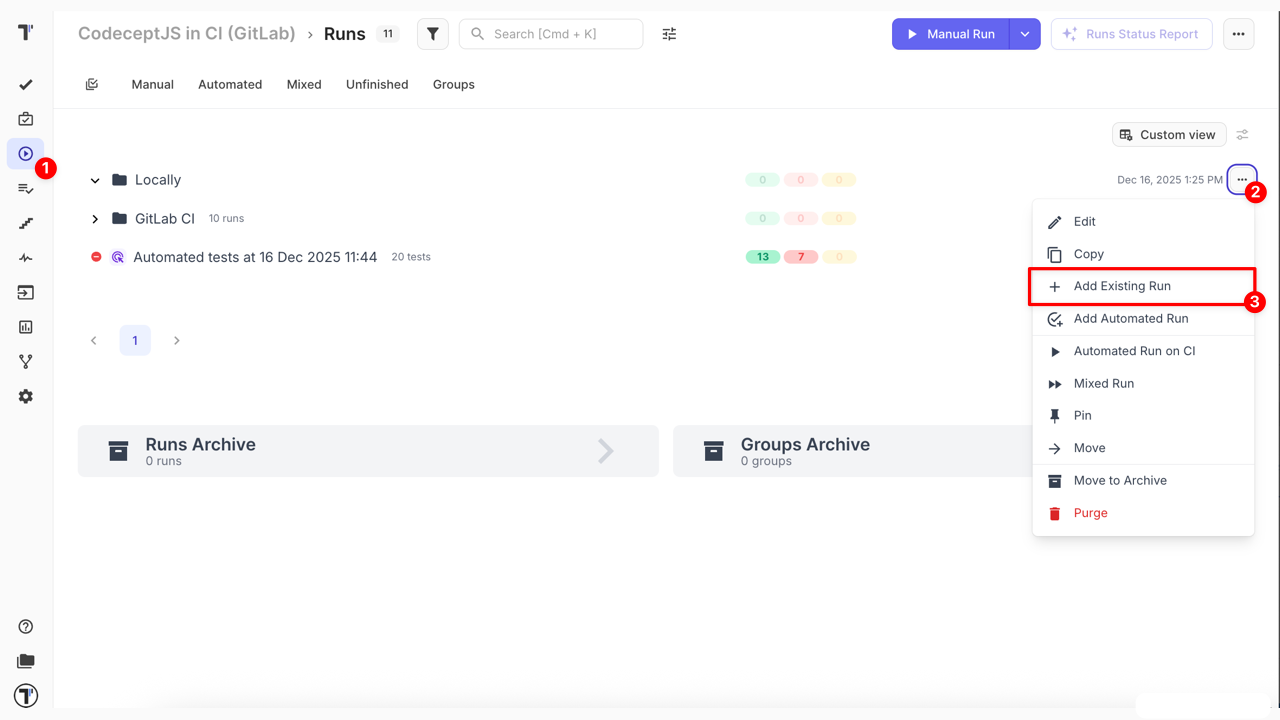The height and width of the screenshot is (720, 1280).
Task: Open the Runs section in sidebar
Action: point(26,154)
